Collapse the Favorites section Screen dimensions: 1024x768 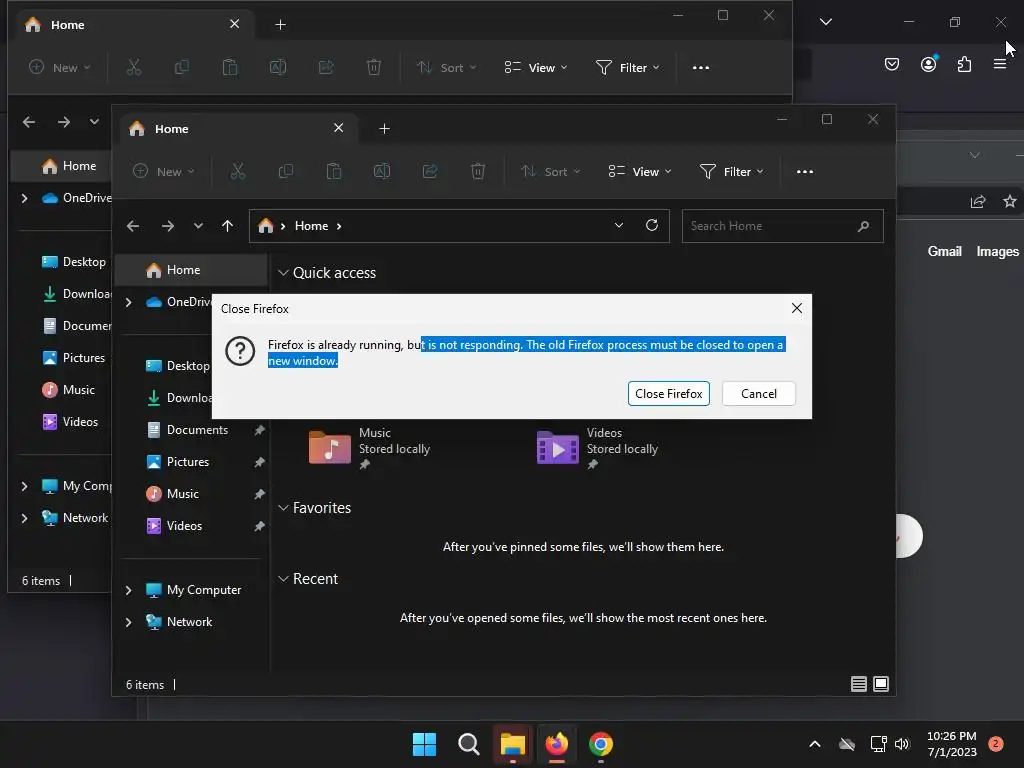point(283,507)
